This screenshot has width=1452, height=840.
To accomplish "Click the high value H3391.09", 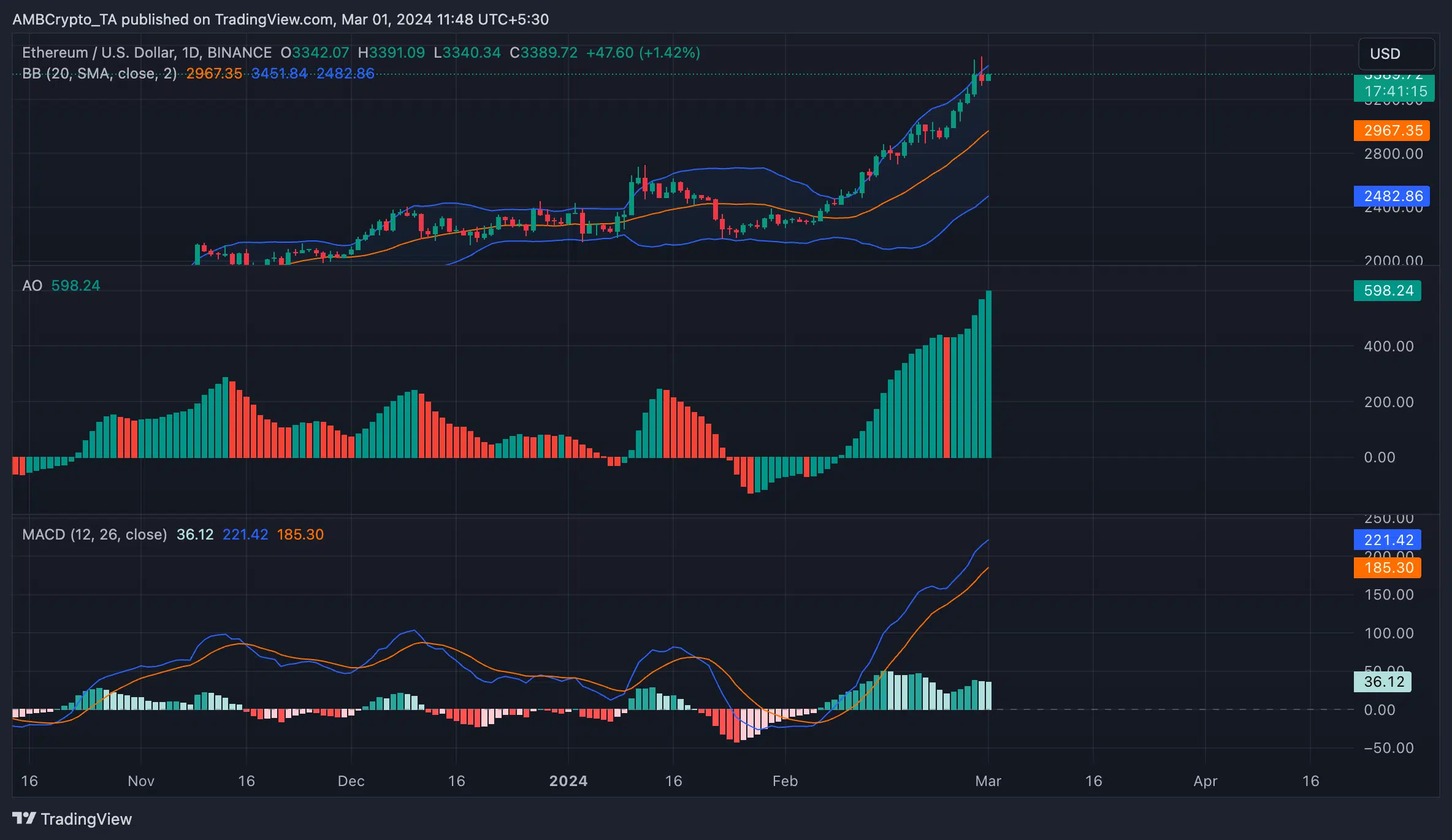I will click(x=391, y=53).
